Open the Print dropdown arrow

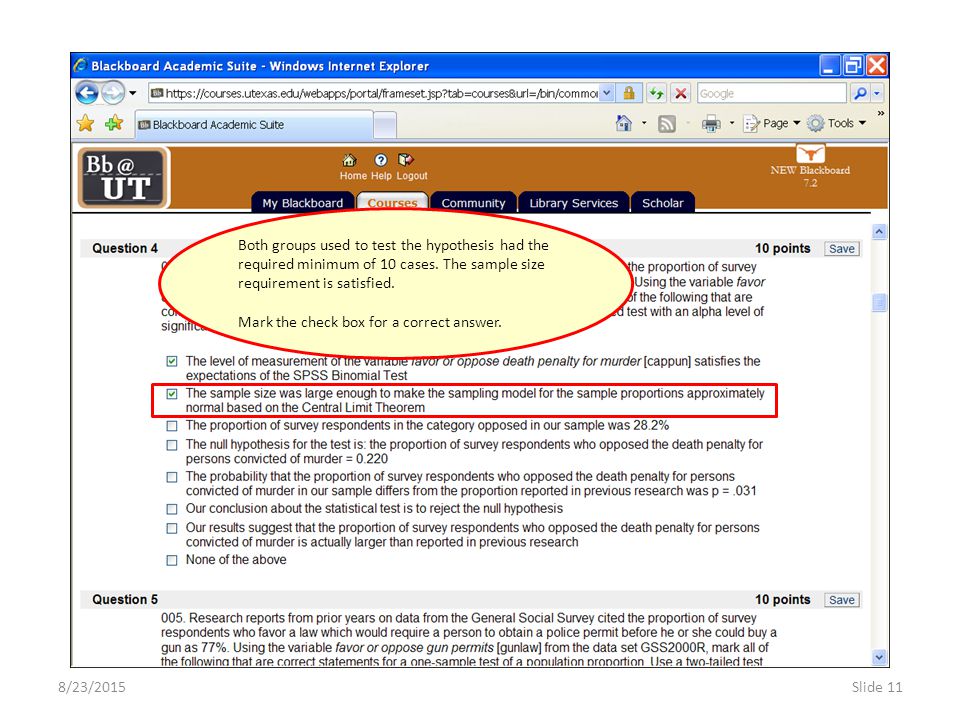coord(732,123)
